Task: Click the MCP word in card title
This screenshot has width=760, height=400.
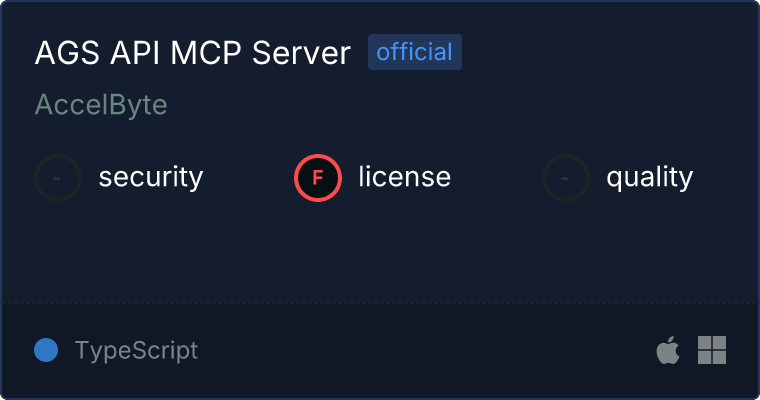Action: (x=206, y=52)
